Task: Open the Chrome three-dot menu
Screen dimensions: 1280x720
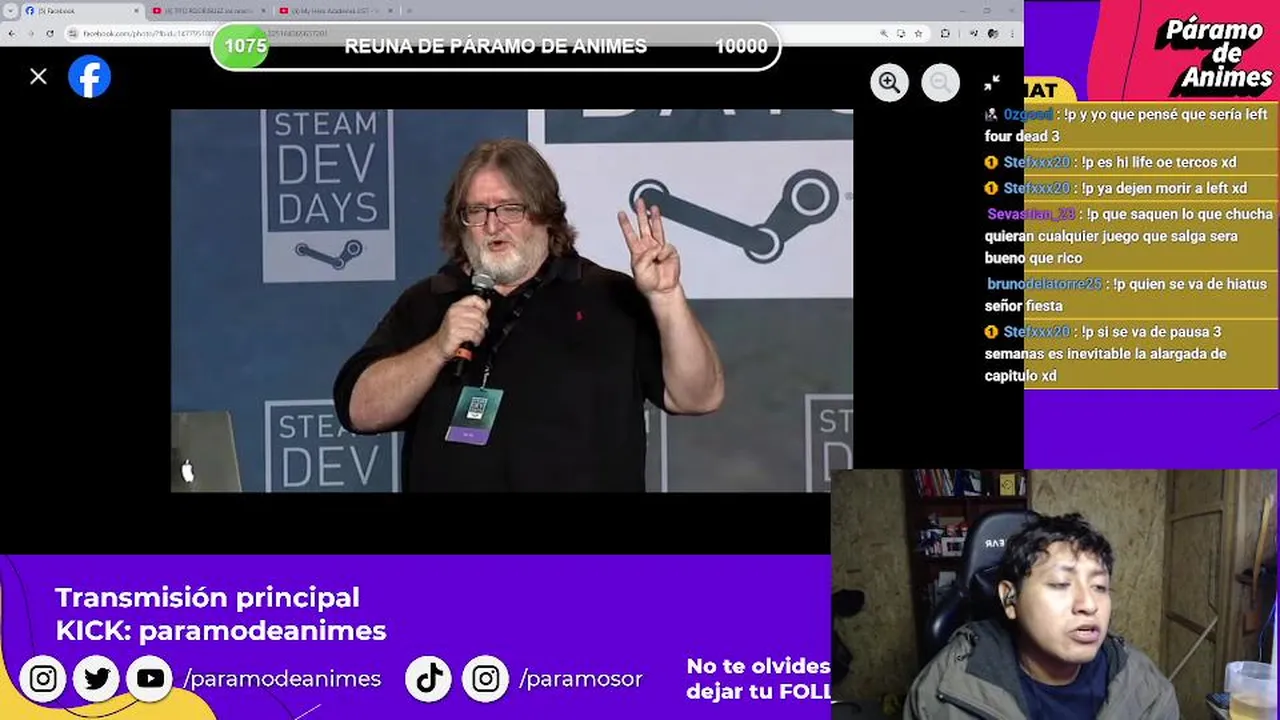Action: pyautogui.click(x=1013, y=33)
